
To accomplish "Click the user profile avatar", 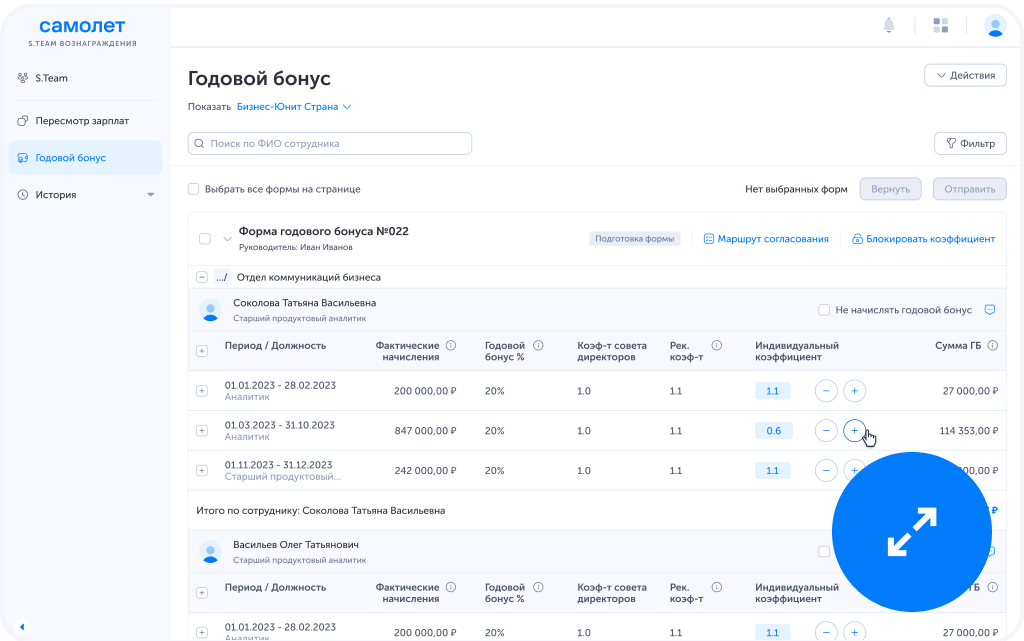I will point(994,26).
